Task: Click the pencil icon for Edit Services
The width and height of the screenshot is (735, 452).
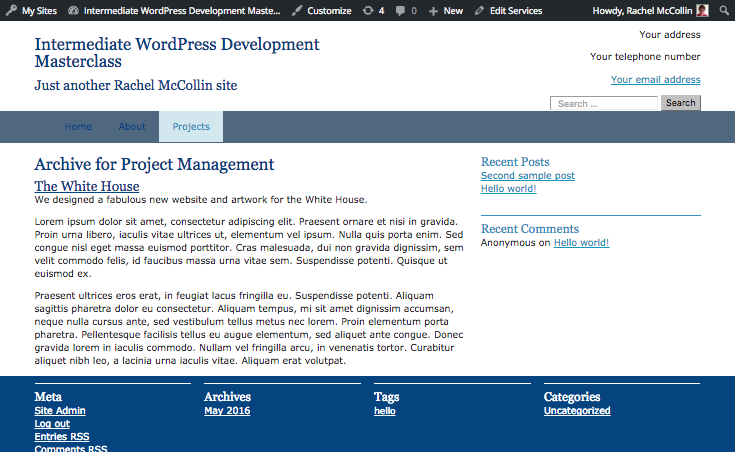Action: point(479,10)
